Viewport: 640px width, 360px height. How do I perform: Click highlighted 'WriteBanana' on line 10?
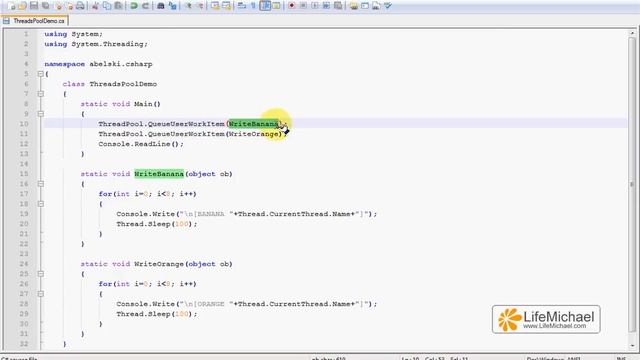point(253,124)
